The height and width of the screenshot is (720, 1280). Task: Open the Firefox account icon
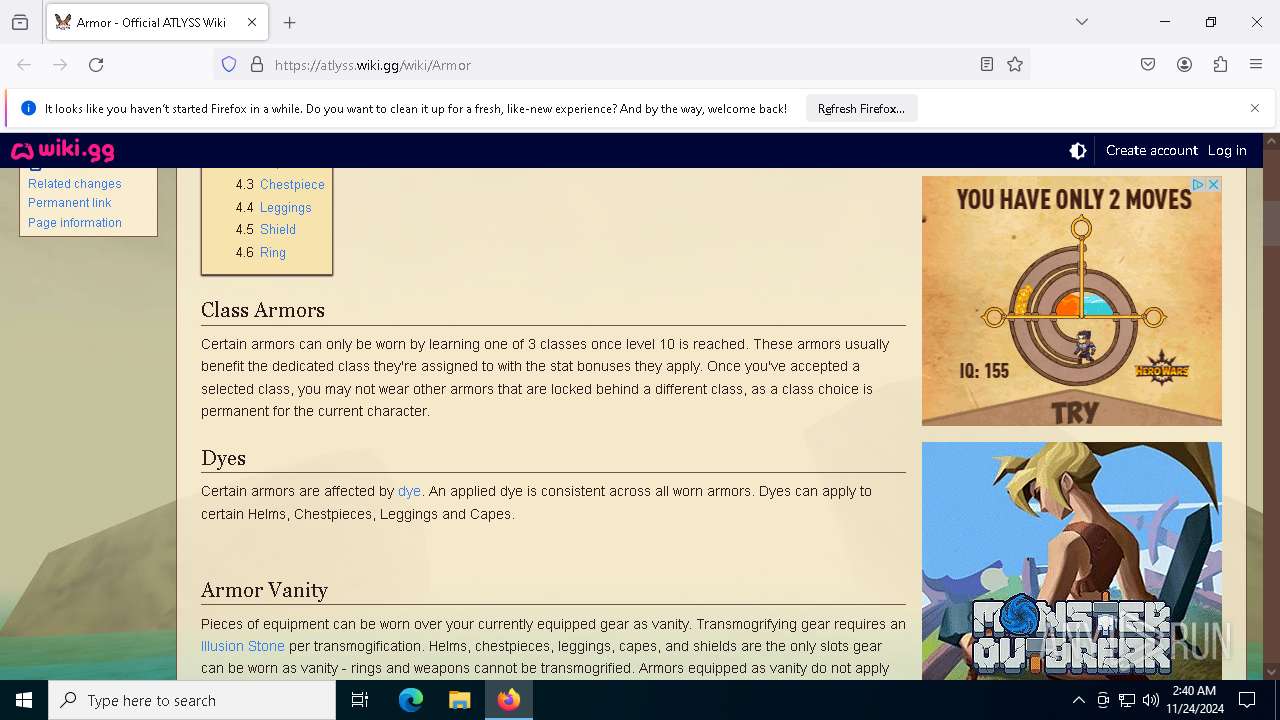(1184, 65)
